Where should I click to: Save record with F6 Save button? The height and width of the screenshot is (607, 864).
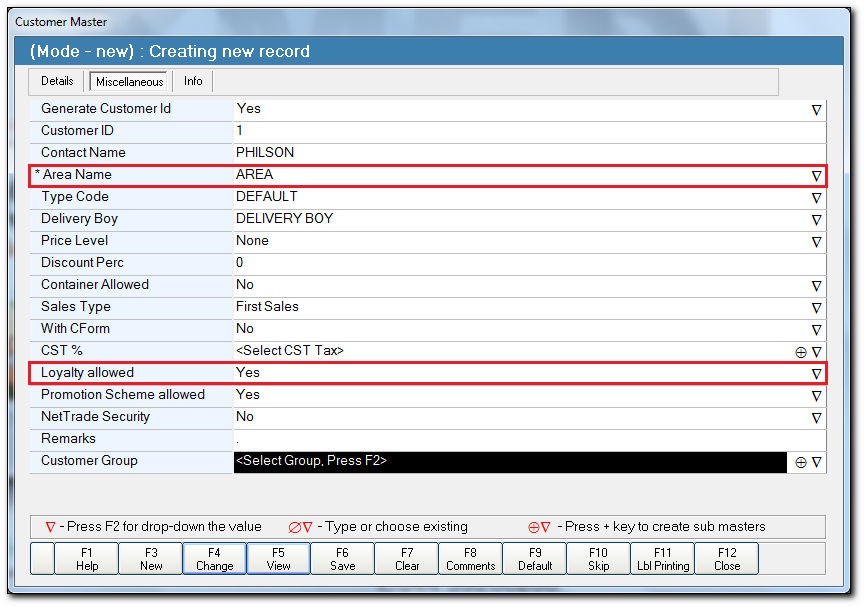coord(342,559)
